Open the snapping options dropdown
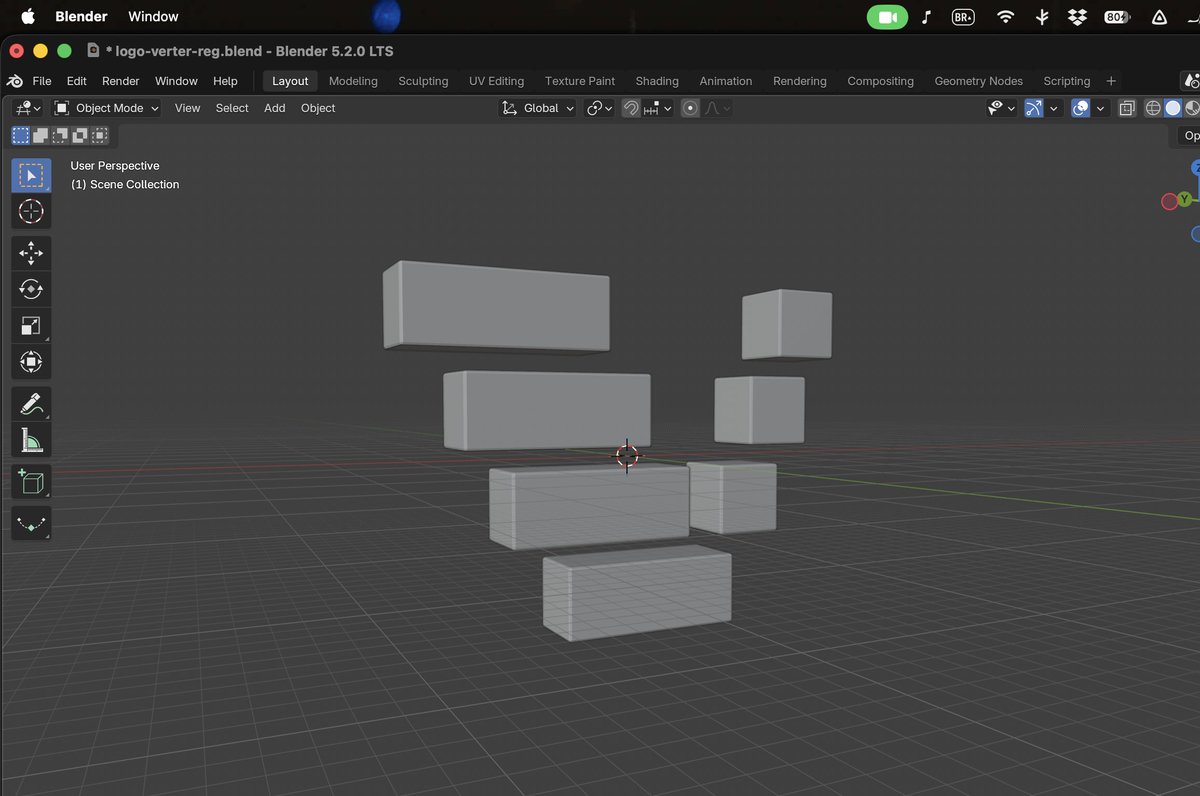The height and width of the screenshot is (796, 1200). pos(657,108)
